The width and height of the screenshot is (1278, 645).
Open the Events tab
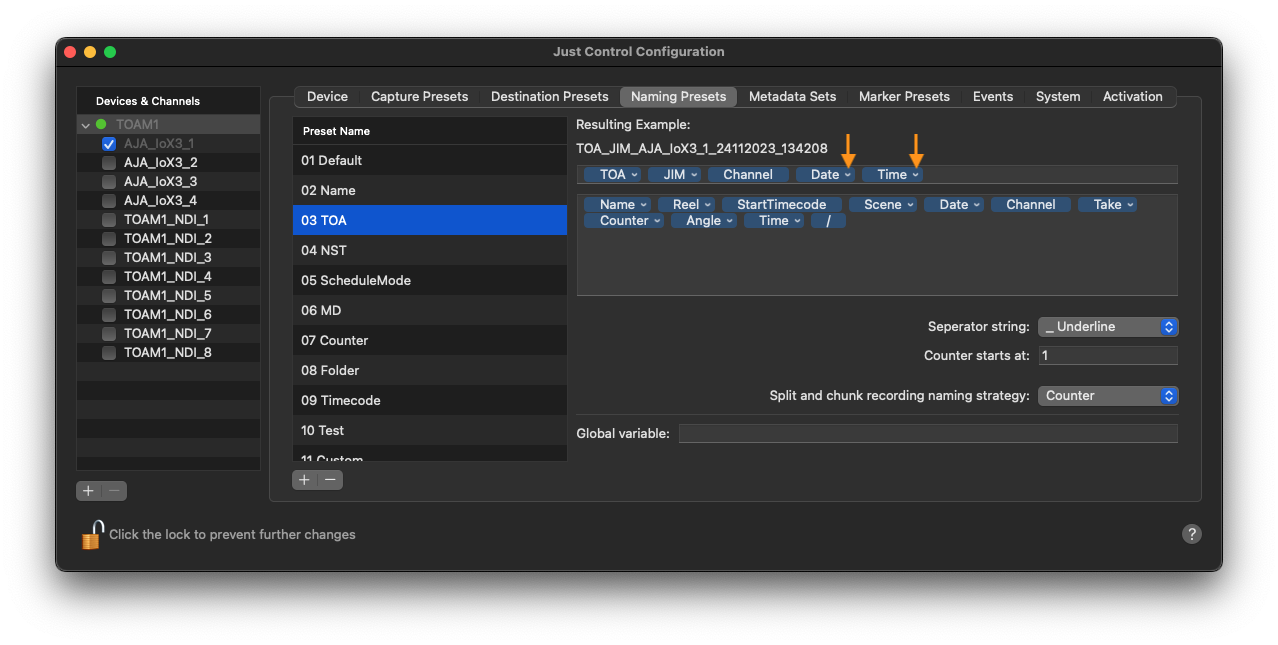(993, 97)
